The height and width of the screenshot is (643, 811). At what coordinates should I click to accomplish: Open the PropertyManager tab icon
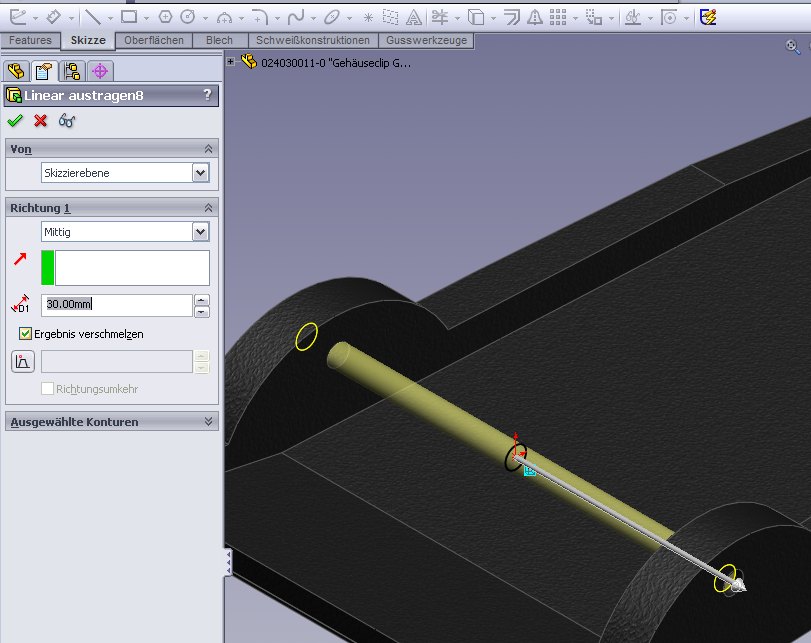tap(44, 71)
